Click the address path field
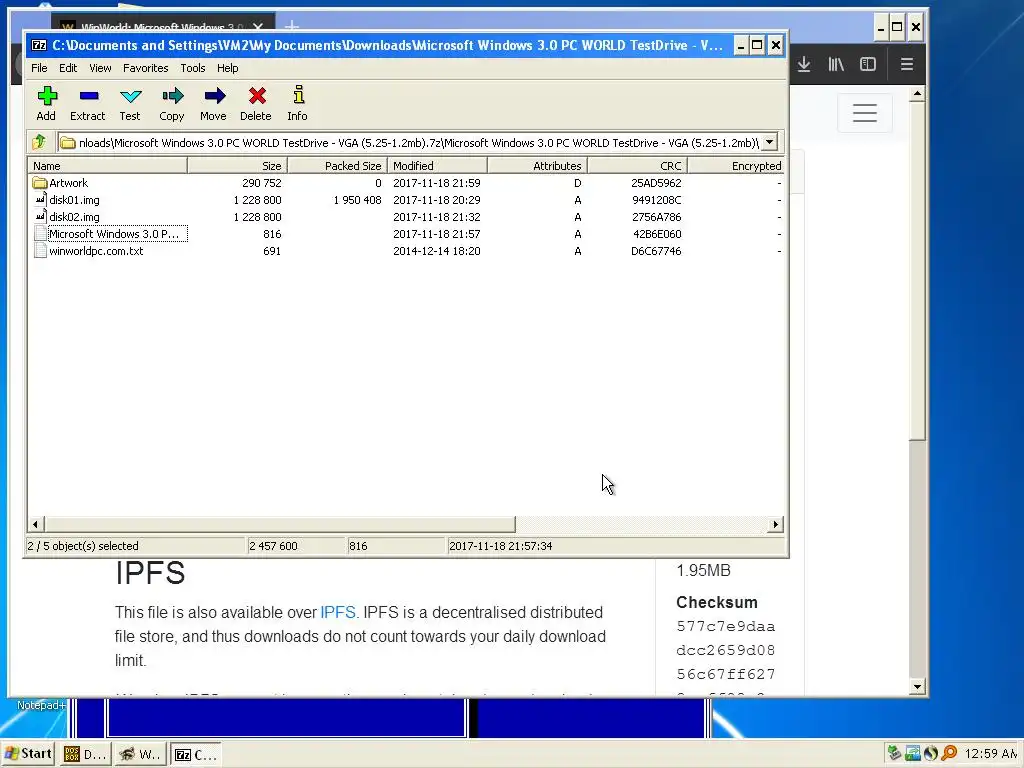The height and width of the screenshot is (768, 1024). tap(409, 142)
